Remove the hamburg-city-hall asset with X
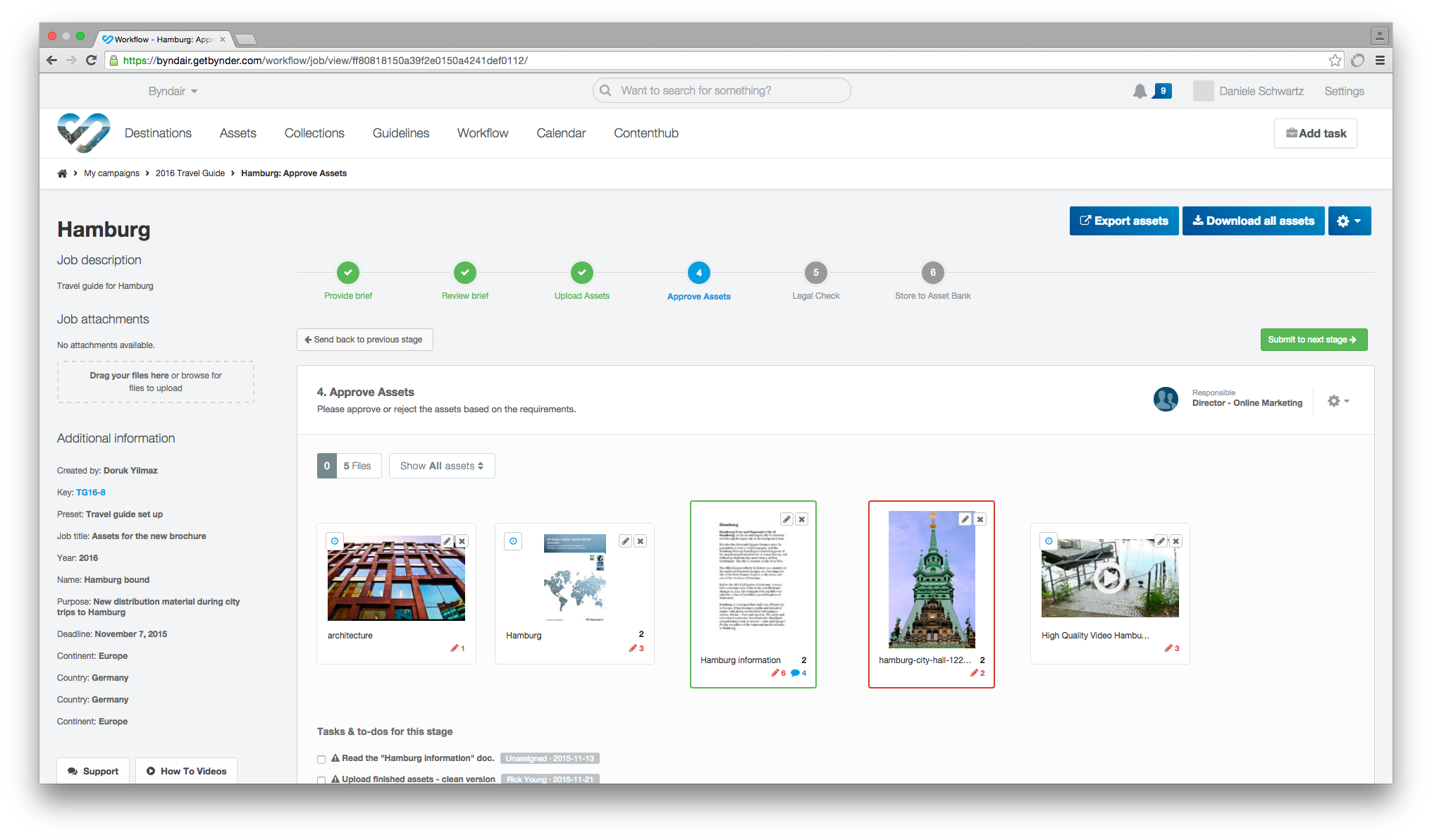The height and width of the screenshot is (840, 1432). [980, 519]
